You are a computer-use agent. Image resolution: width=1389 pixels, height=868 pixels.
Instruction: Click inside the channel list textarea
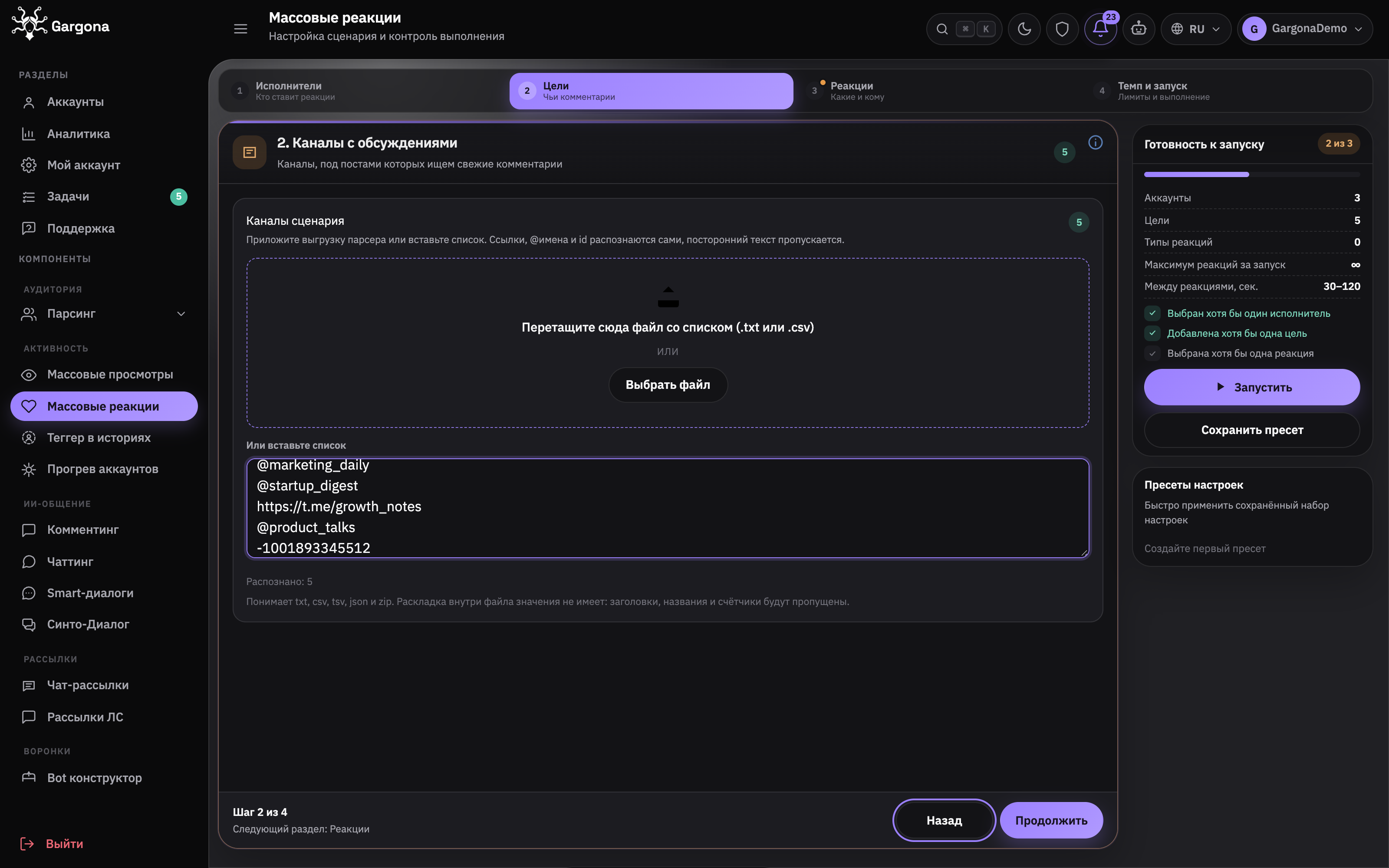click(x=668, y=507)
